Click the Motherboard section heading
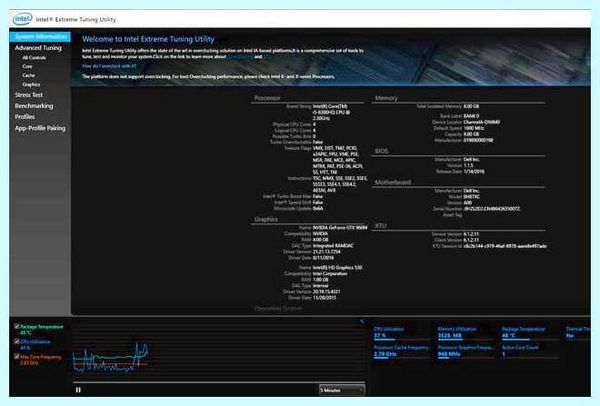 click(393, 182)
